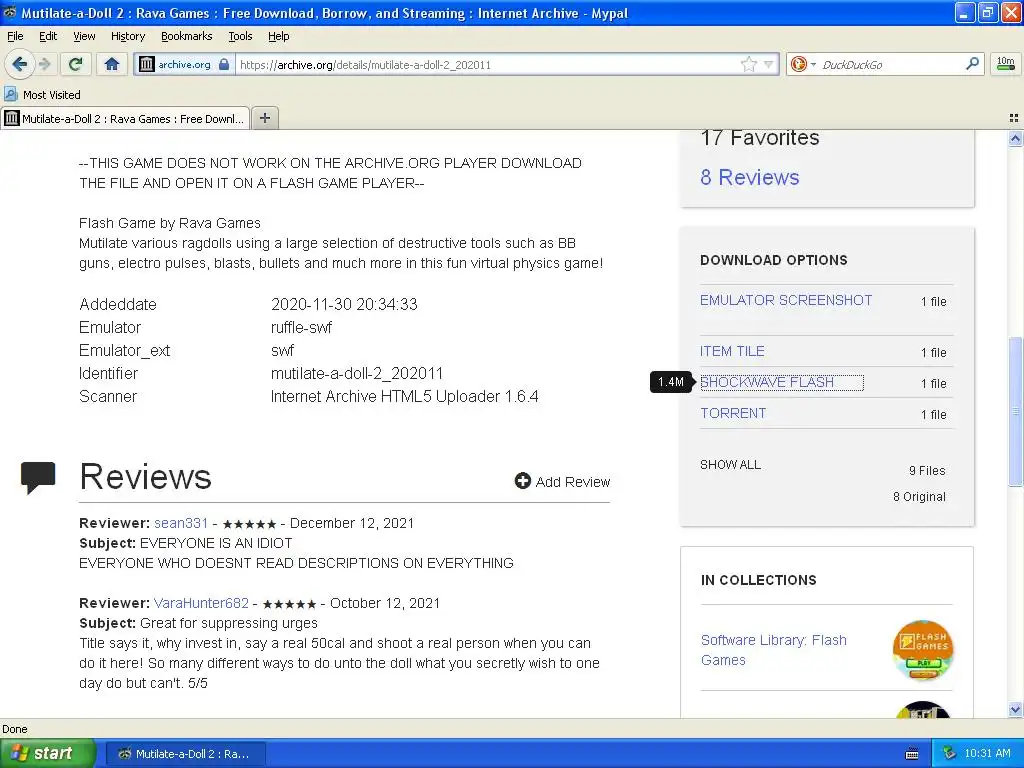
Task: Open a new tab with plus button
Action: [x=264, y=118]
